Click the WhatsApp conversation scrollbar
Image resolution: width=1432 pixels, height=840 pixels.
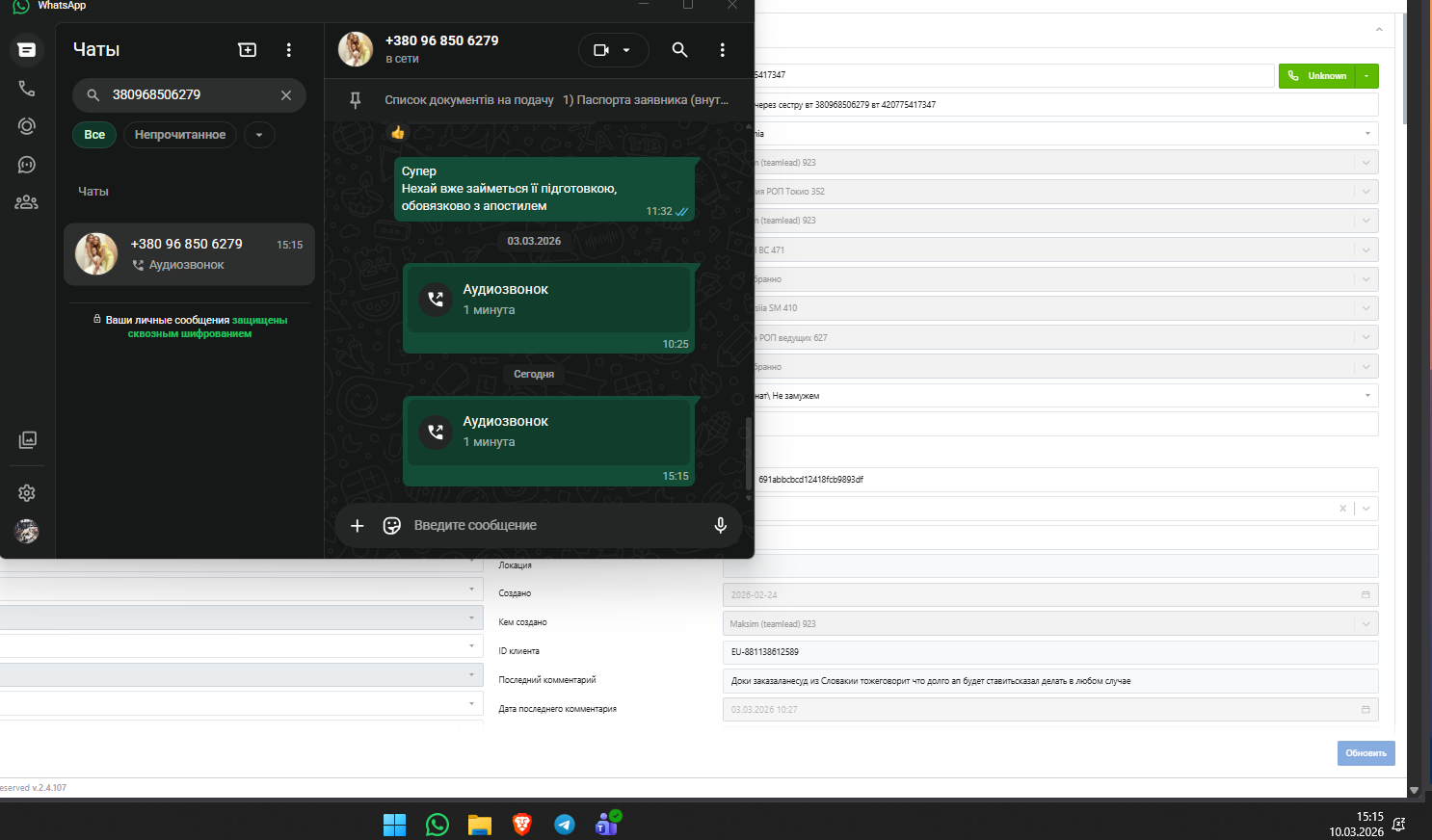749,453
